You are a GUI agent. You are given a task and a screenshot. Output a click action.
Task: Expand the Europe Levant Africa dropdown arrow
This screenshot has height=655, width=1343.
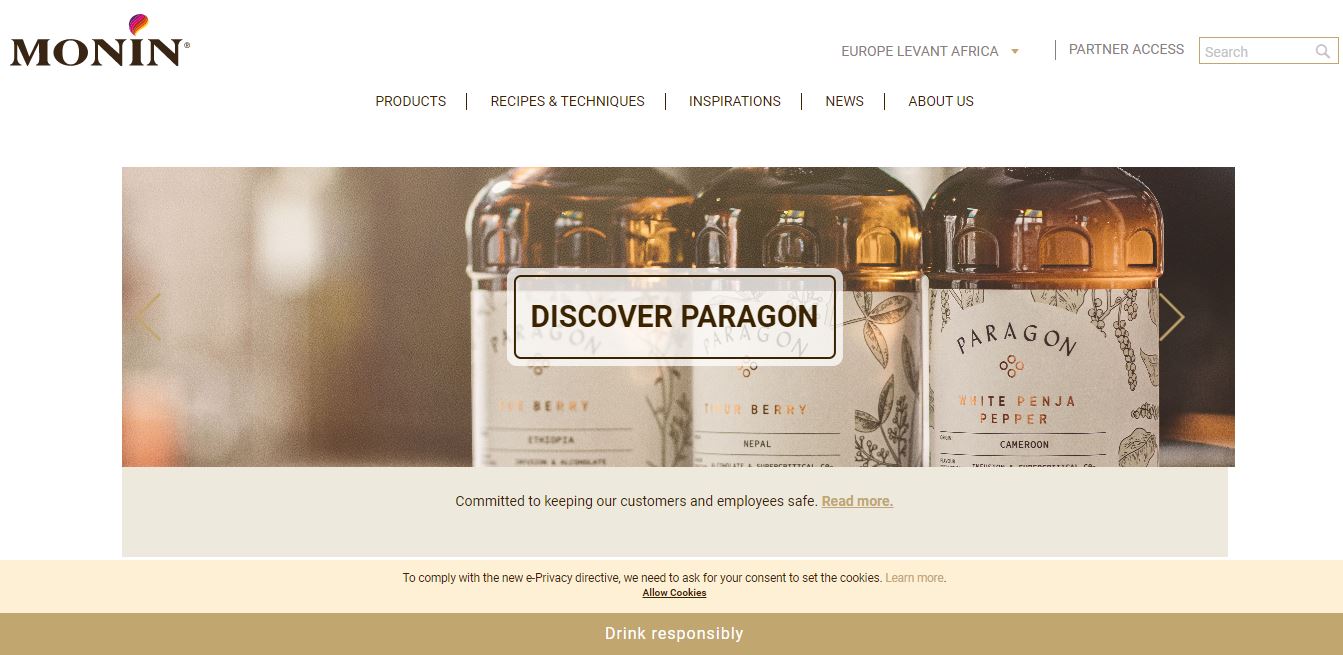(1015, 51)
